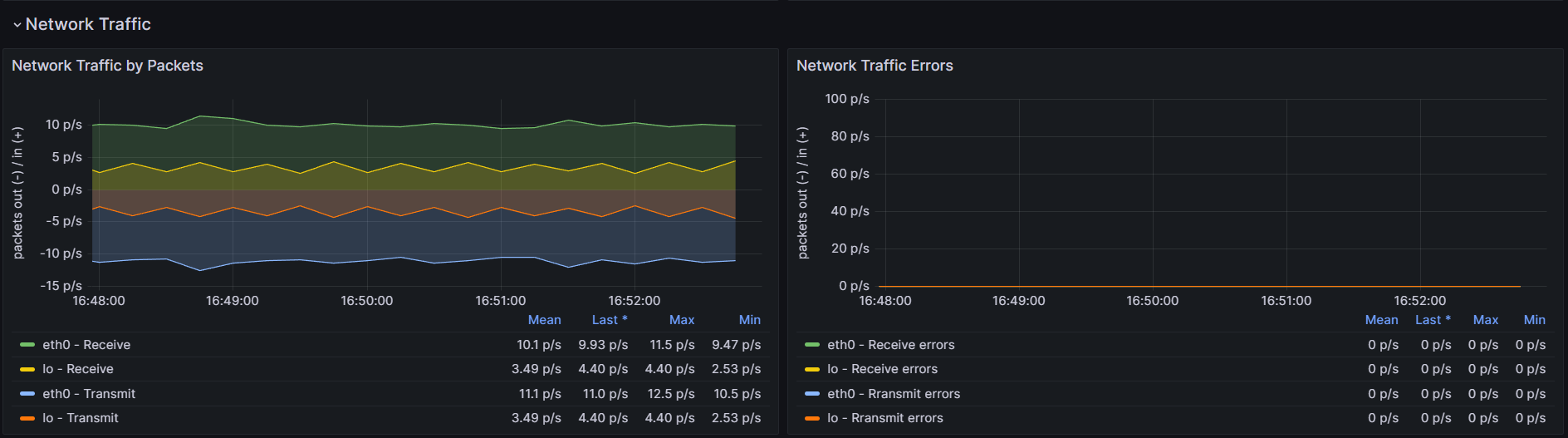Screen dimensions: 1568x438
Task: Click eth0 - Transmit mean value 11.1 p/s
Action: (540, 394)
